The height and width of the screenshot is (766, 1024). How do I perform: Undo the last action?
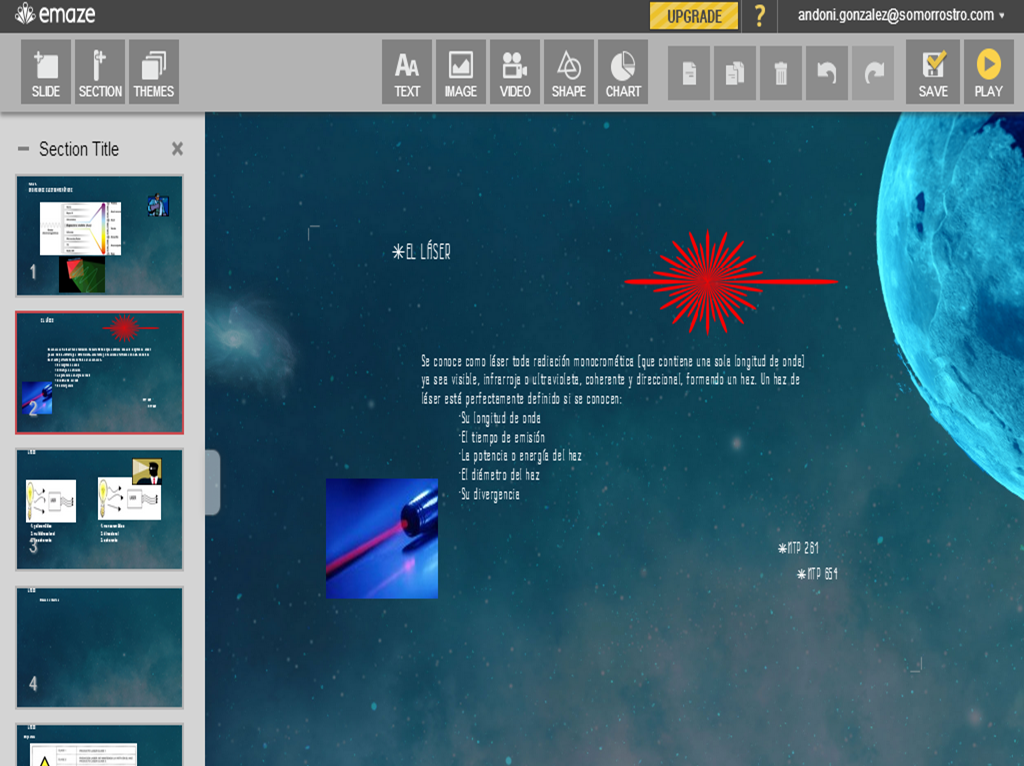click(827, 73)
